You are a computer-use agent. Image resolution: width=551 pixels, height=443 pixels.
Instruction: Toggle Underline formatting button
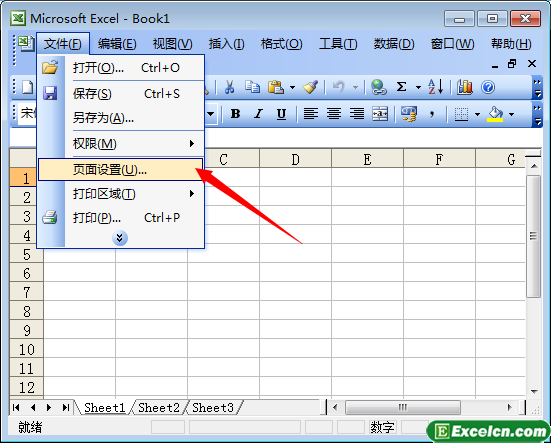point(281,114)
